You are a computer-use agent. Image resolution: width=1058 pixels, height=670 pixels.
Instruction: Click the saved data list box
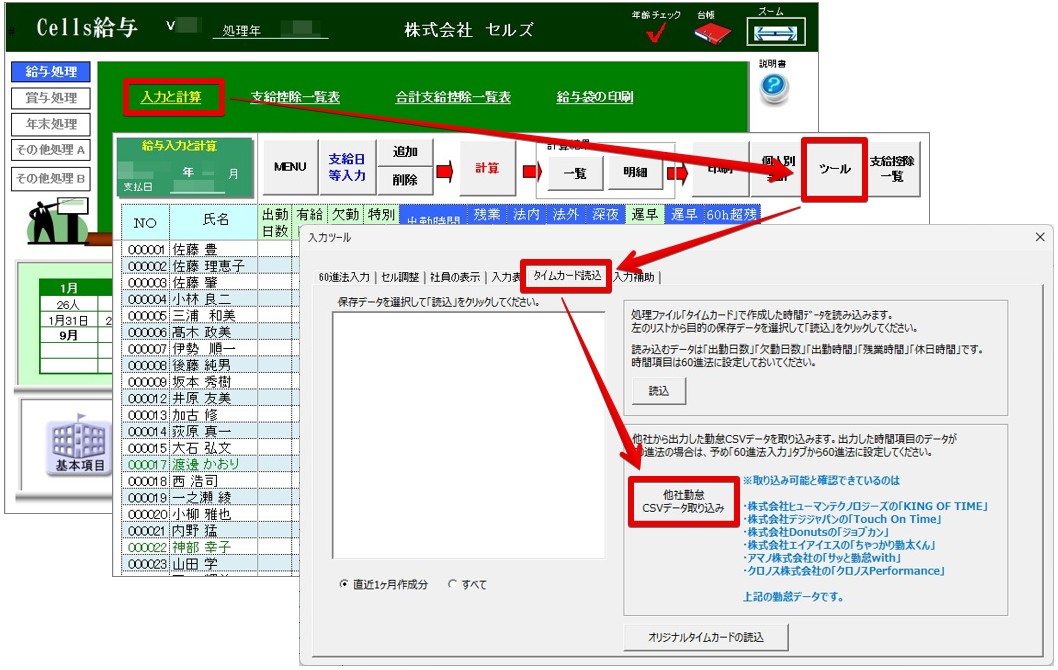pyautogui.click(x=468, y=435)
